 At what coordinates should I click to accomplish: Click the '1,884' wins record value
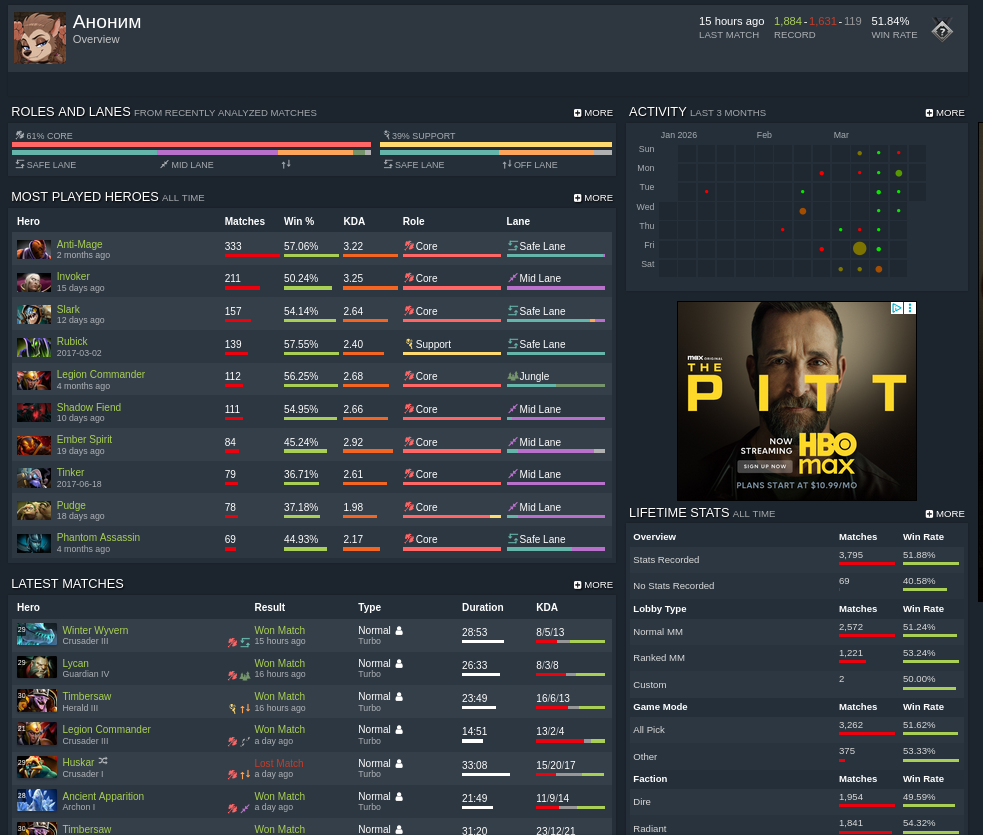pyautogui.click(x=787, y=21)
